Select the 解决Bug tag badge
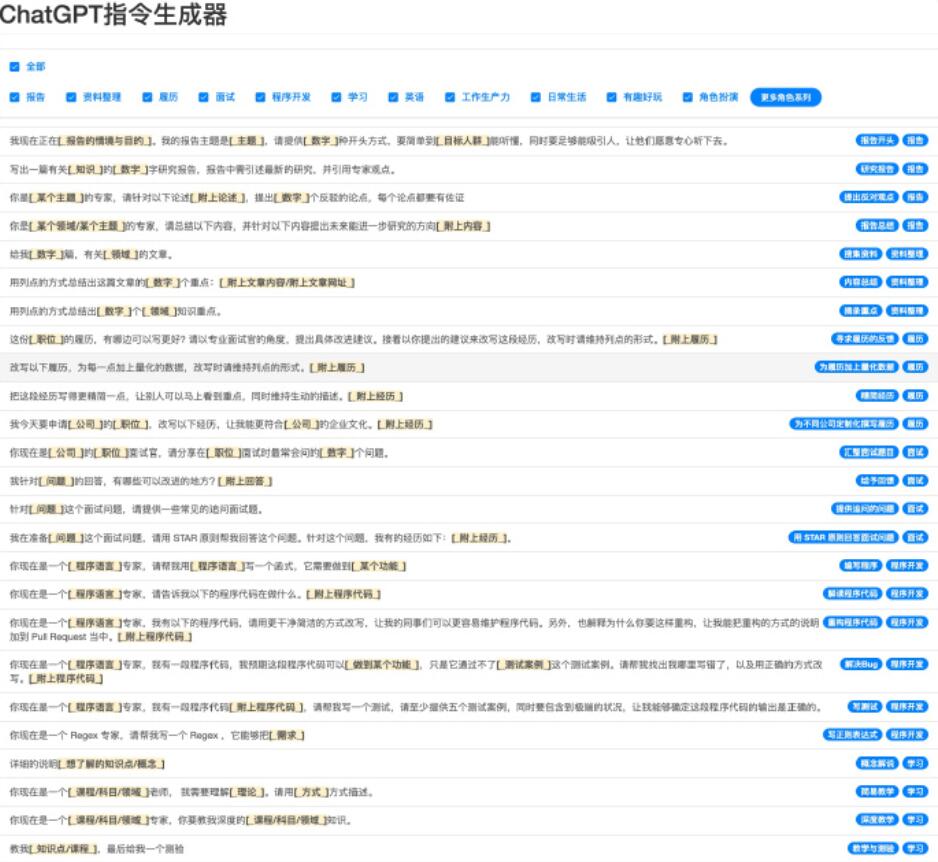 pos(862,663)
